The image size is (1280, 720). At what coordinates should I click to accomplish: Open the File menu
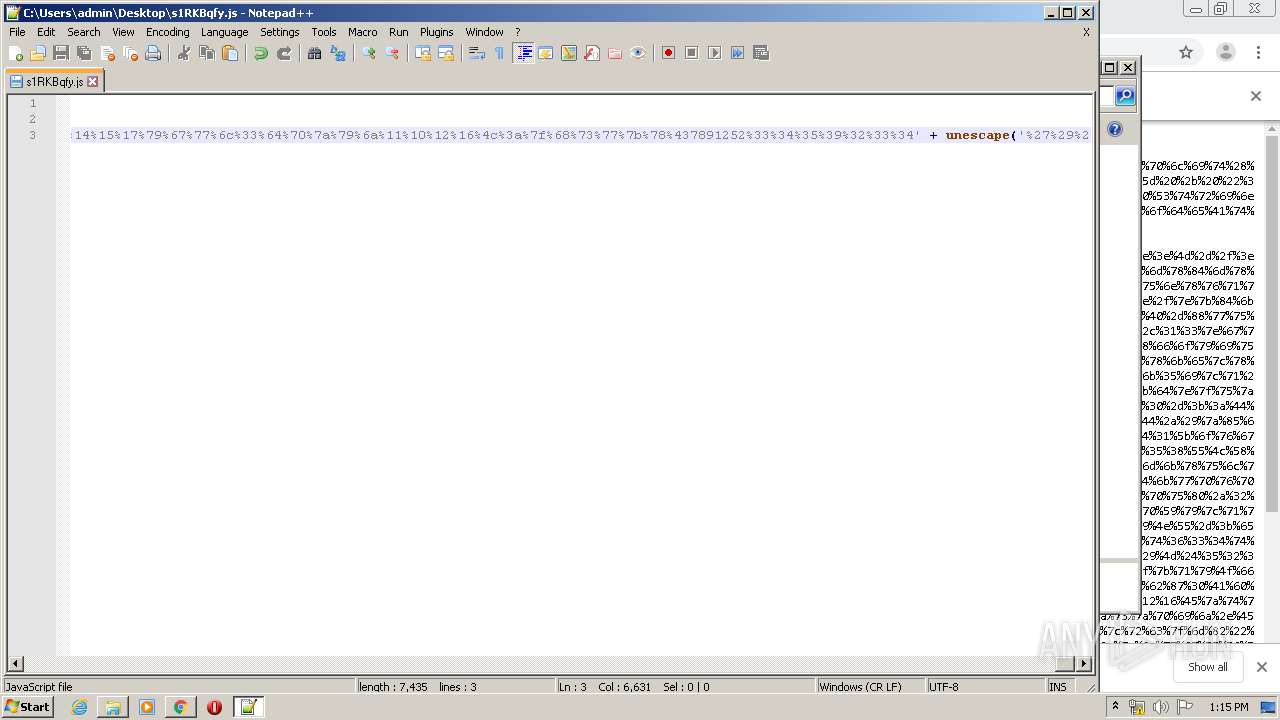[x=17, y=32]
